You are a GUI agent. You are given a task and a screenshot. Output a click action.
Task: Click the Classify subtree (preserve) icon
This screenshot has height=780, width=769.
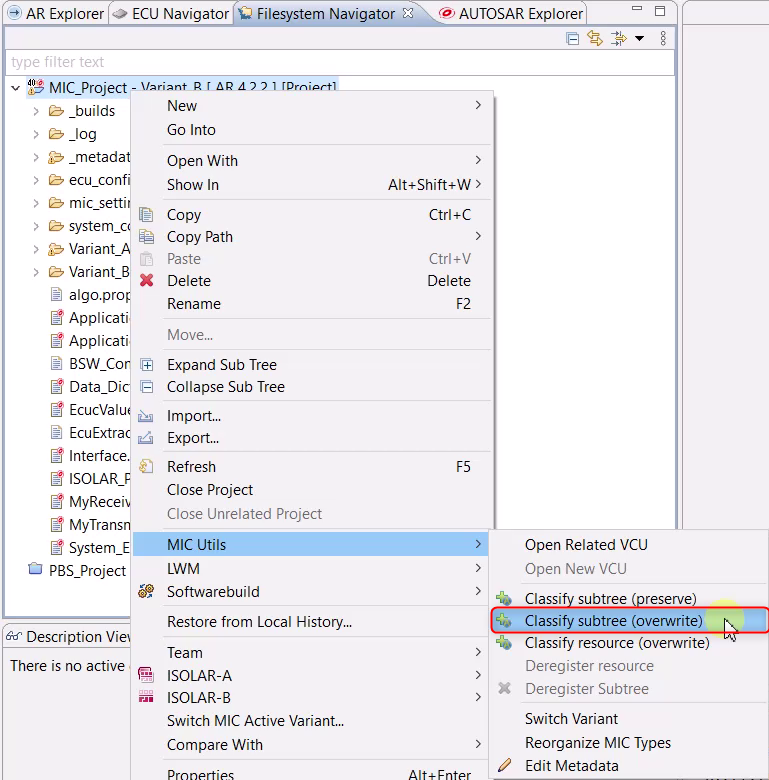tap(504, 598)
